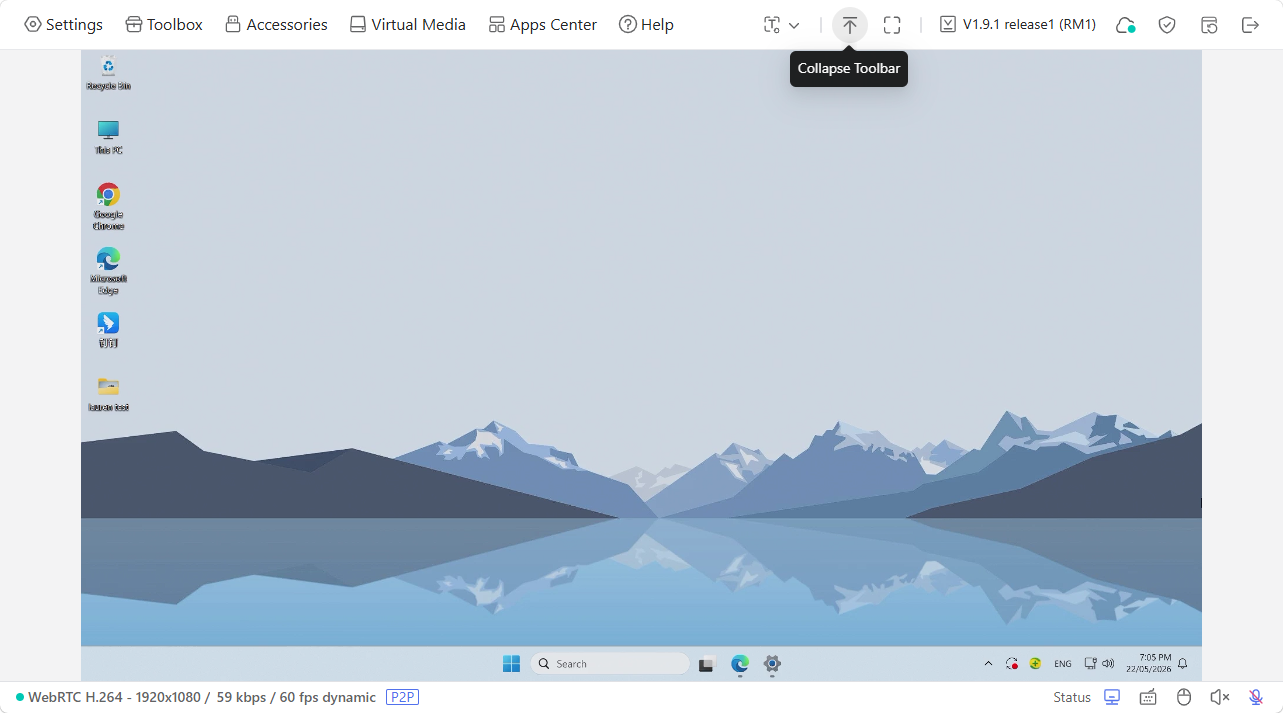Click the shield security icon

point(1167,25)
